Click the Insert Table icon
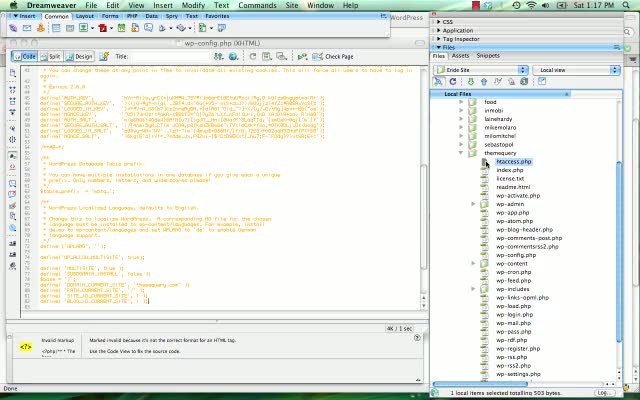The width and height of the screenshot is (640, 400). [x=56, y=28]
